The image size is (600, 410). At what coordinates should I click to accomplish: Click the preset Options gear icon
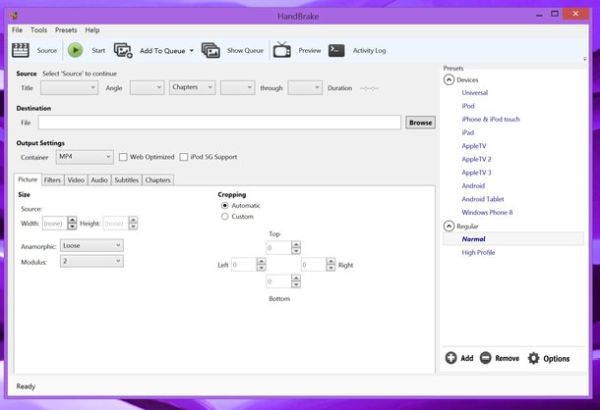point(533,358)
